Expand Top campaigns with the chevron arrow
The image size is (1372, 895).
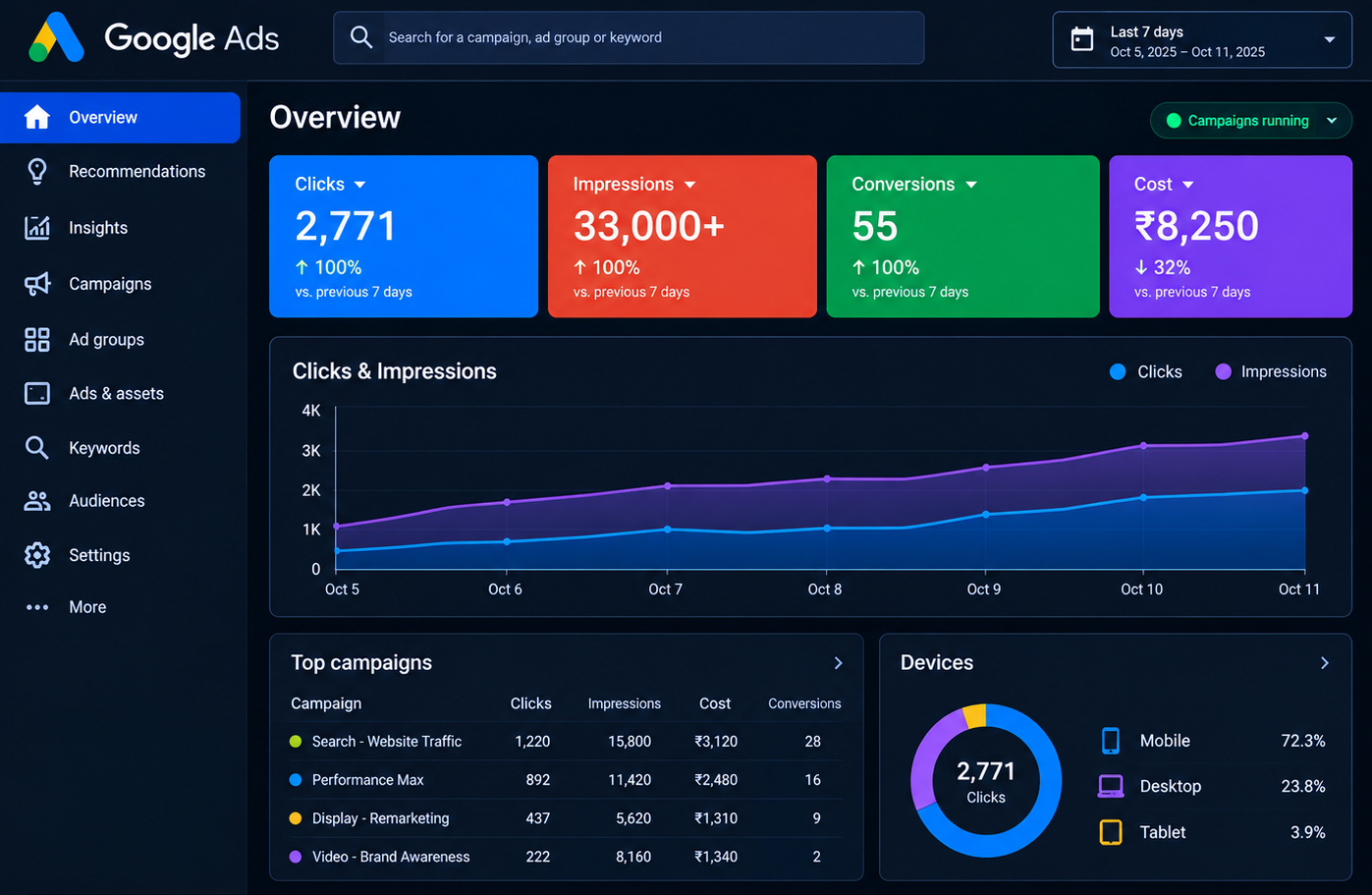pyautogui.click(x=838, y=663)
